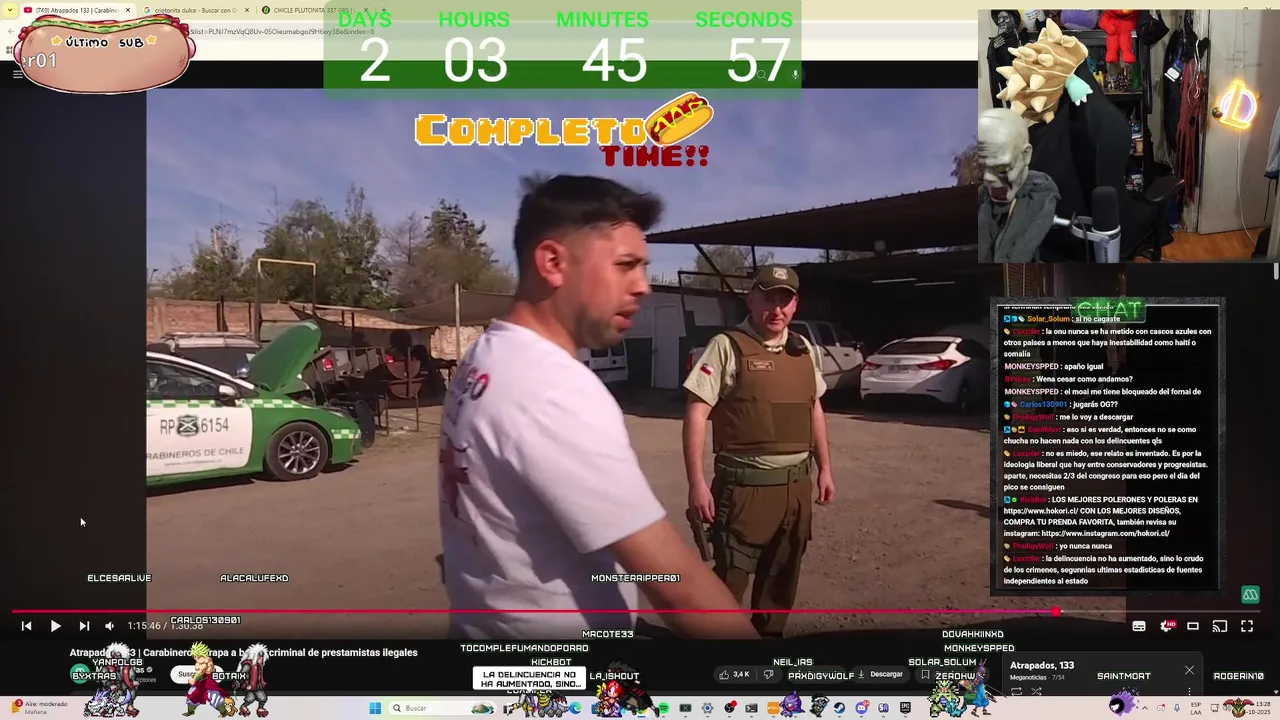Image resolution: width=1280 pixels, height=720 pixels.
Task: Like the video showing 3,4 K
Action: (x=735, y=675)
